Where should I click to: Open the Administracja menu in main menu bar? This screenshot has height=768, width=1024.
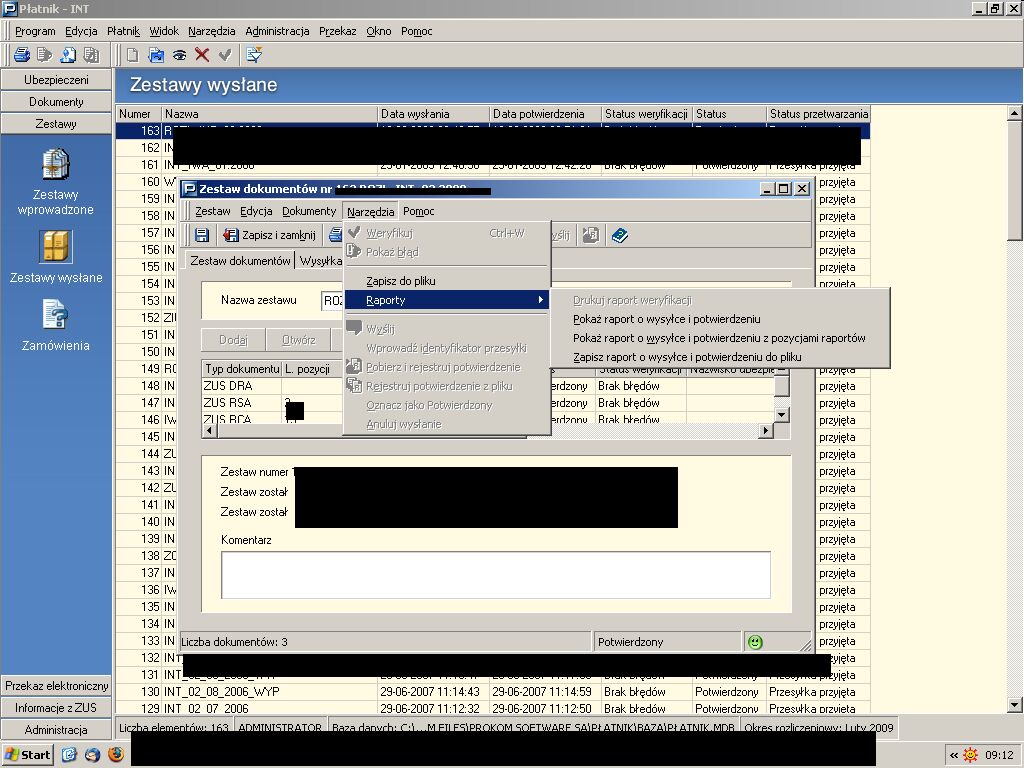(277, 31)
